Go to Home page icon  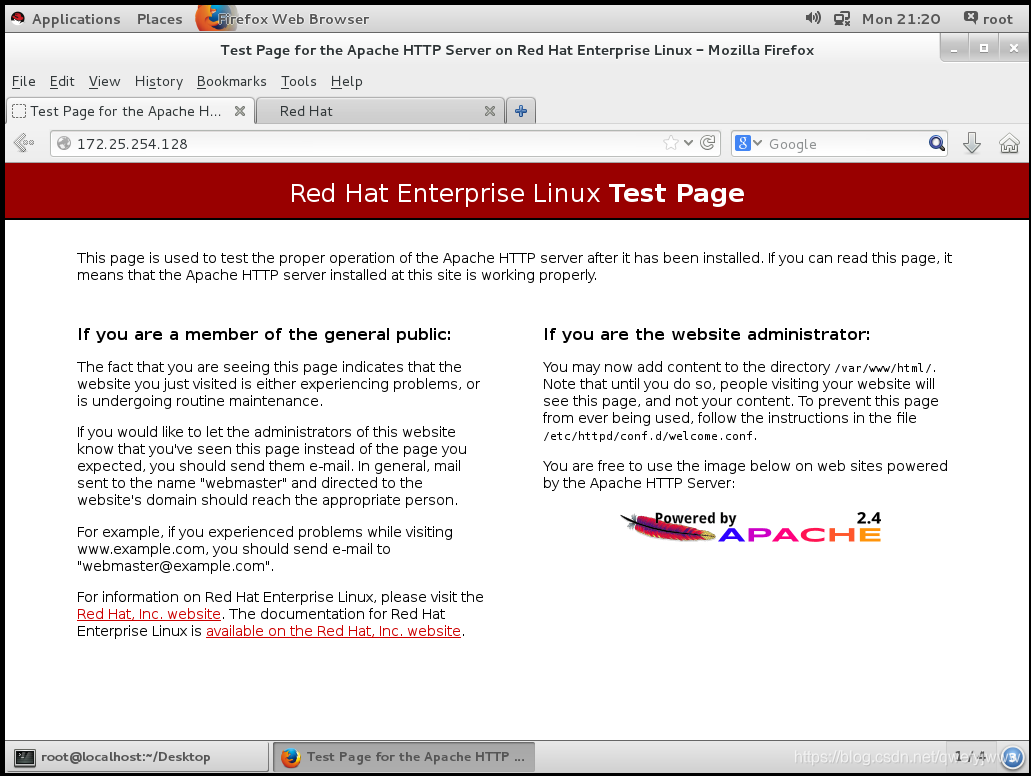1009,143
